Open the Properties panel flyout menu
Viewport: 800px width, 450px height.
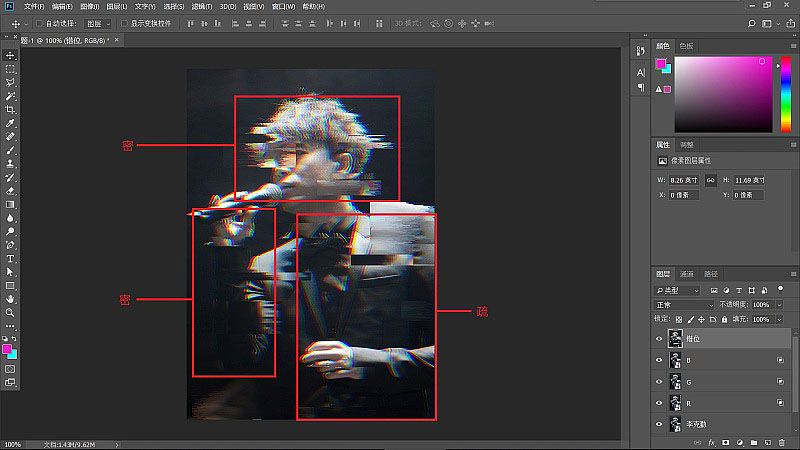tap(793, 145)
